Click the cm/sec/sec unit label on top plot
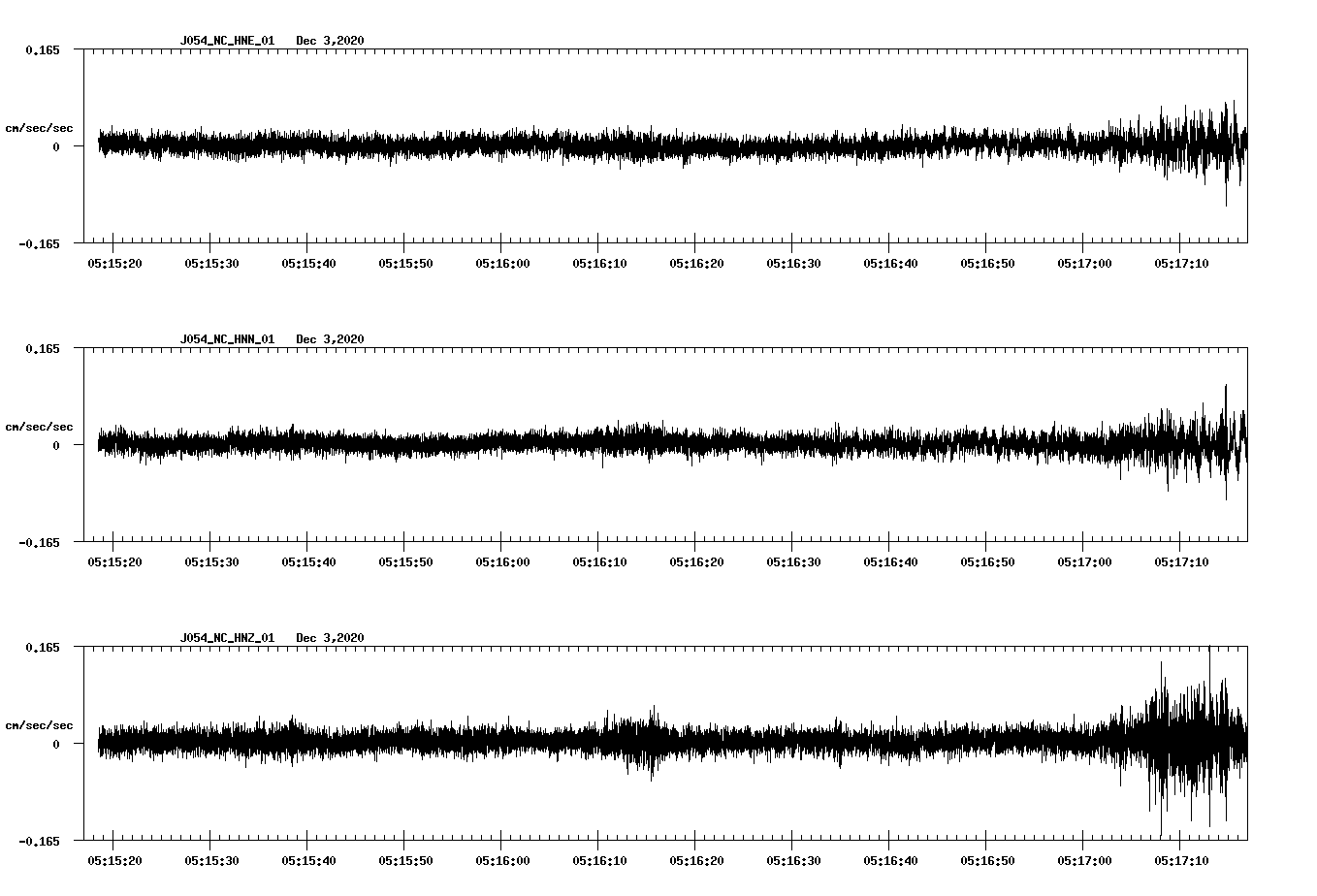This screenshot has width=1317, height=896. pyautogui.click(x=41, y=127)
